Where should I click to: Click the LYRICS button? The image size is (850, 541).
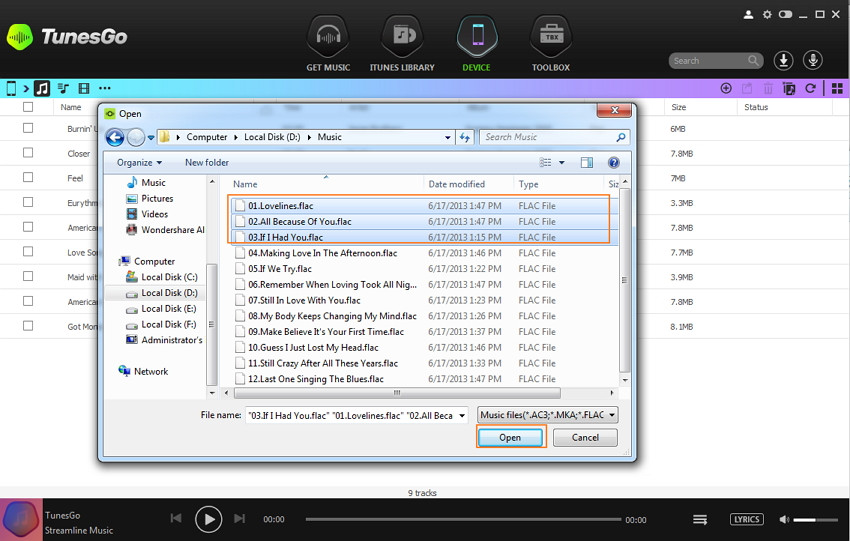(746, 519)
